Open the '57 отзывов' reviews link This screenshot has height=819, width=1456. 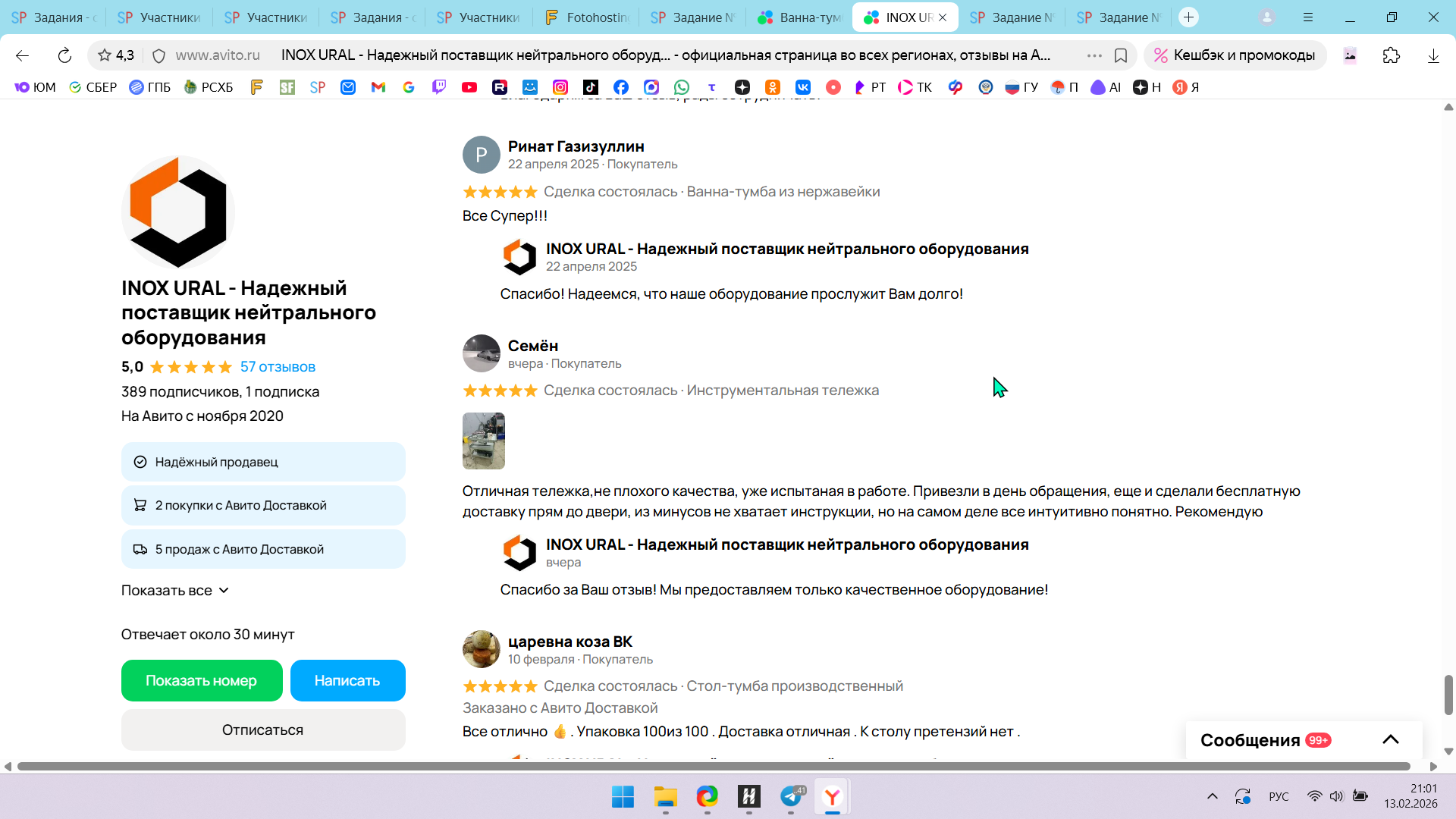pyautogui.click(x=278, y=367)
